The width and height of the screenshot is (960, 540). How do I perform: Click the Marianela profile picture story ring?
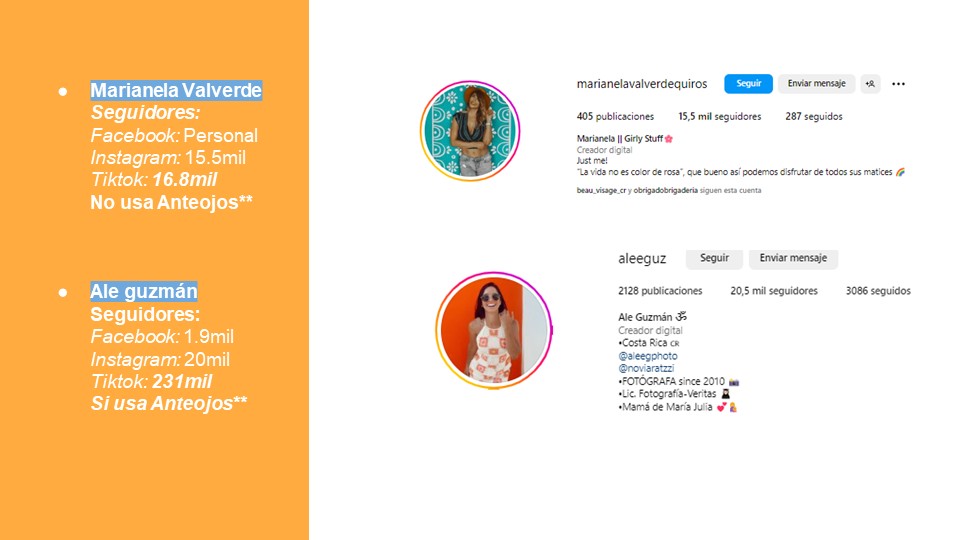click(470, 131)
